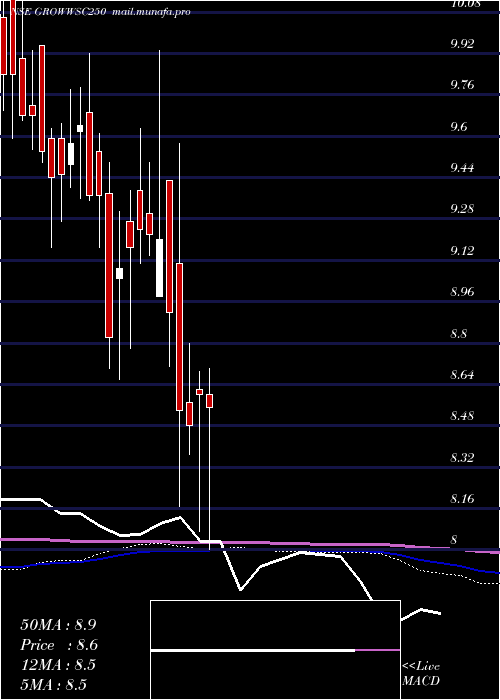Click the 8.96 price axis label
500x700 pixels.
click(462, 292)
